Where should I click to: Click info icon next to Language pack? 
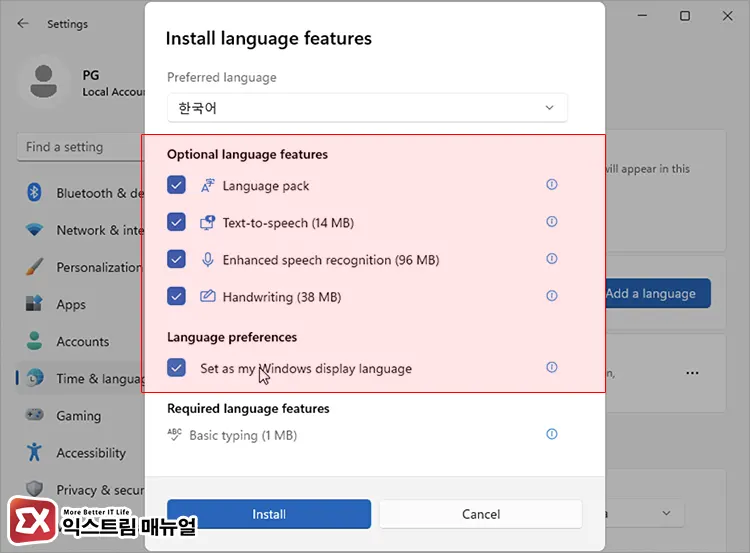(551, 185)
